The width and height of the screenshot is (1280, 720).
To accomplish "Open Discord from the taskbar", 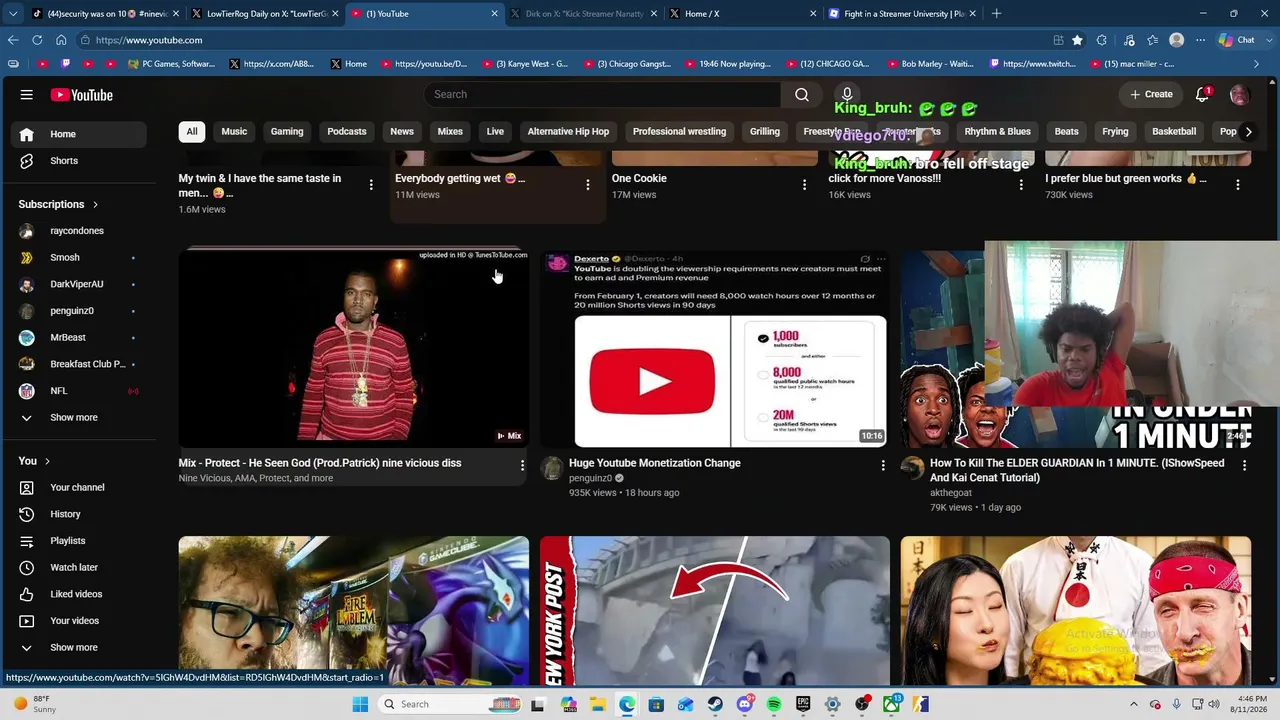I will [745, 704].
